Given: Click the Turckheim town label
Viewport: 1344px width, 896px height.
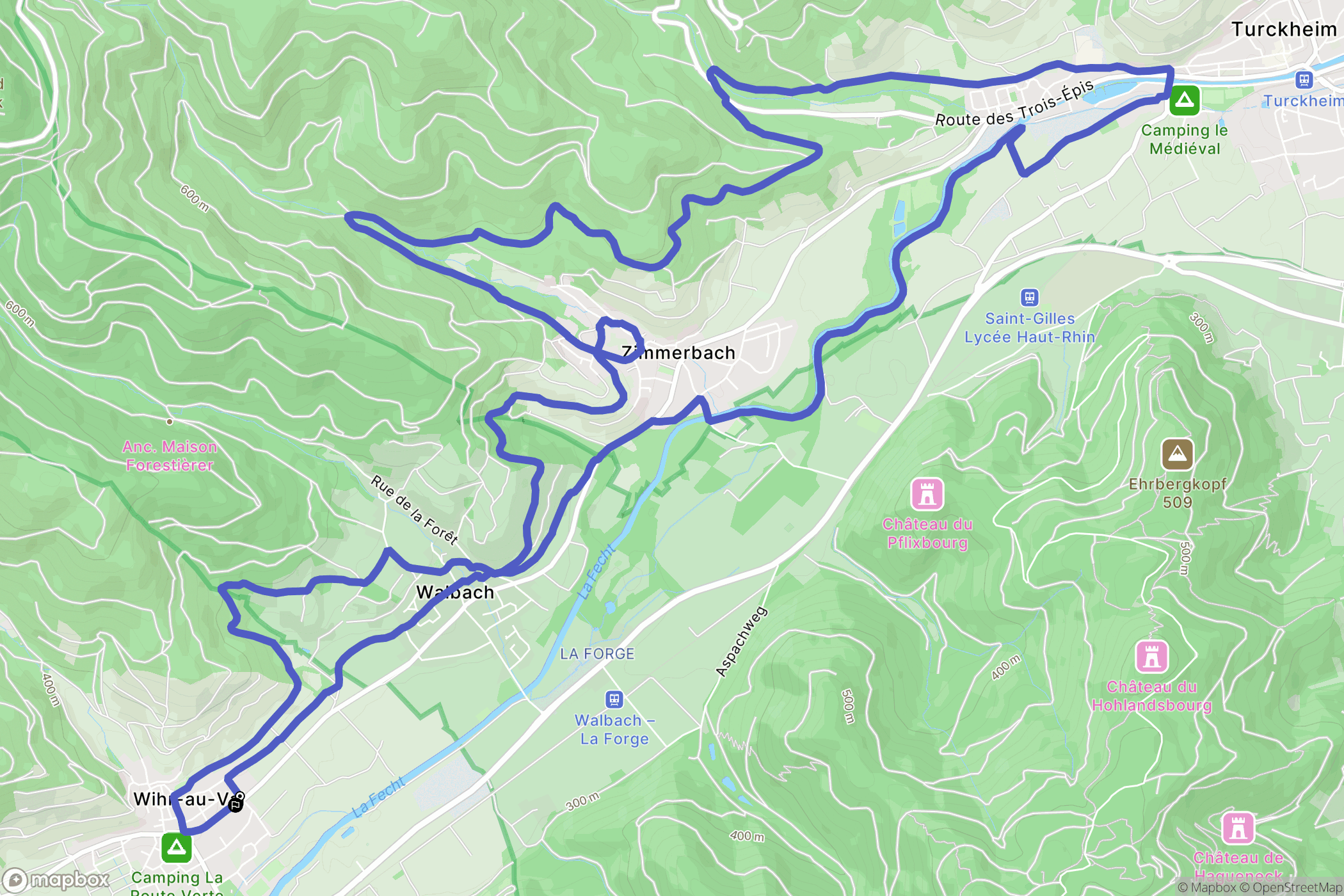Looking at the screenshot, I should click(1284, 29).
